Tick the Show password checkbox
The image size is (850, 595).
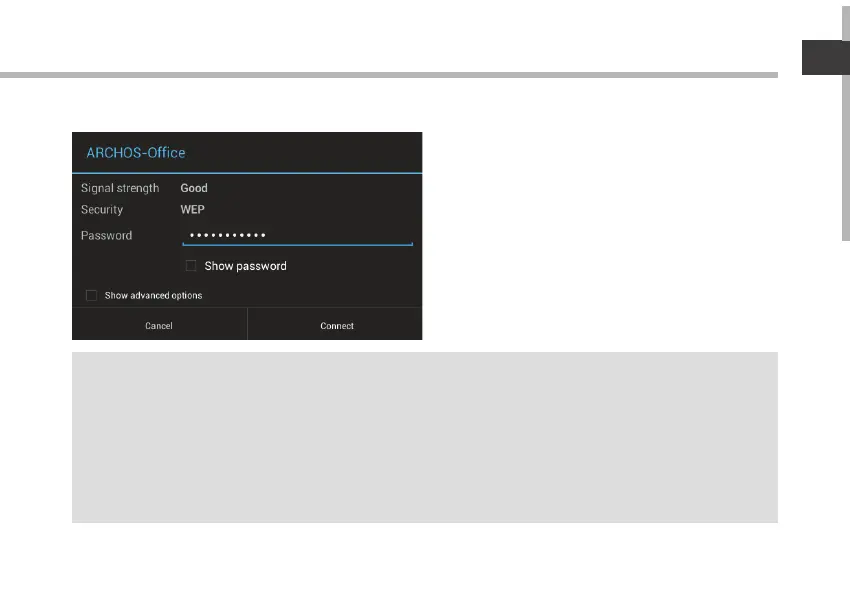tap(191, 266)
